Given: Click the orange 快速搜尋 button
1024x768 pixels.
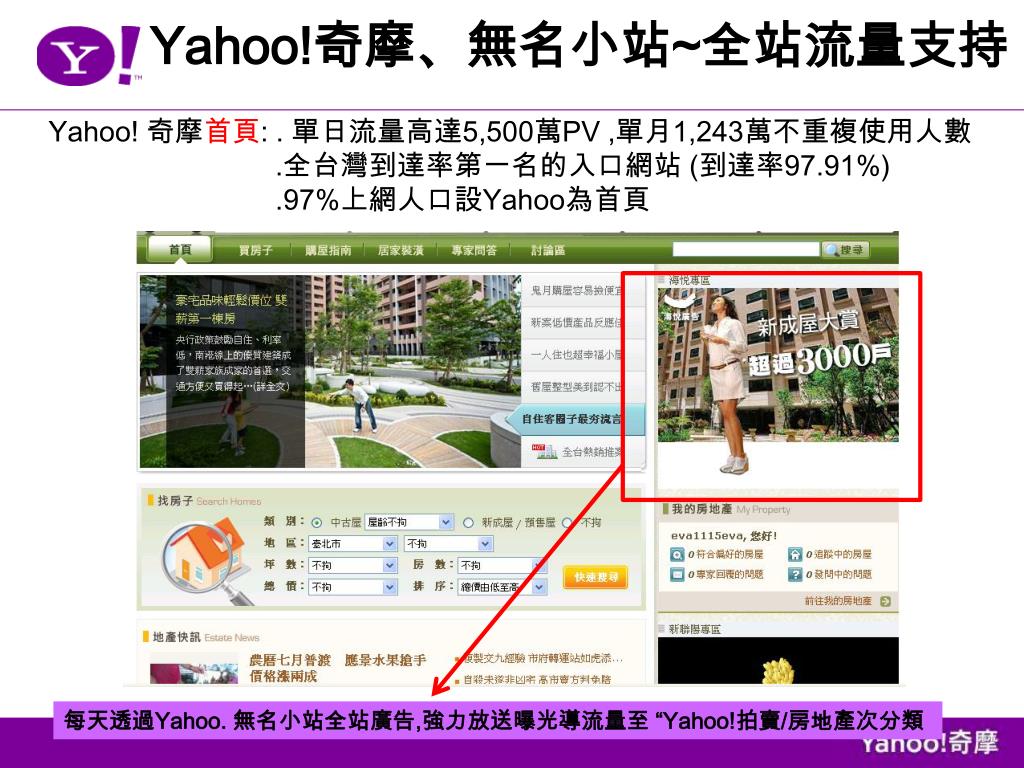Looking at the screenshot, I should [x=595, y=577].
